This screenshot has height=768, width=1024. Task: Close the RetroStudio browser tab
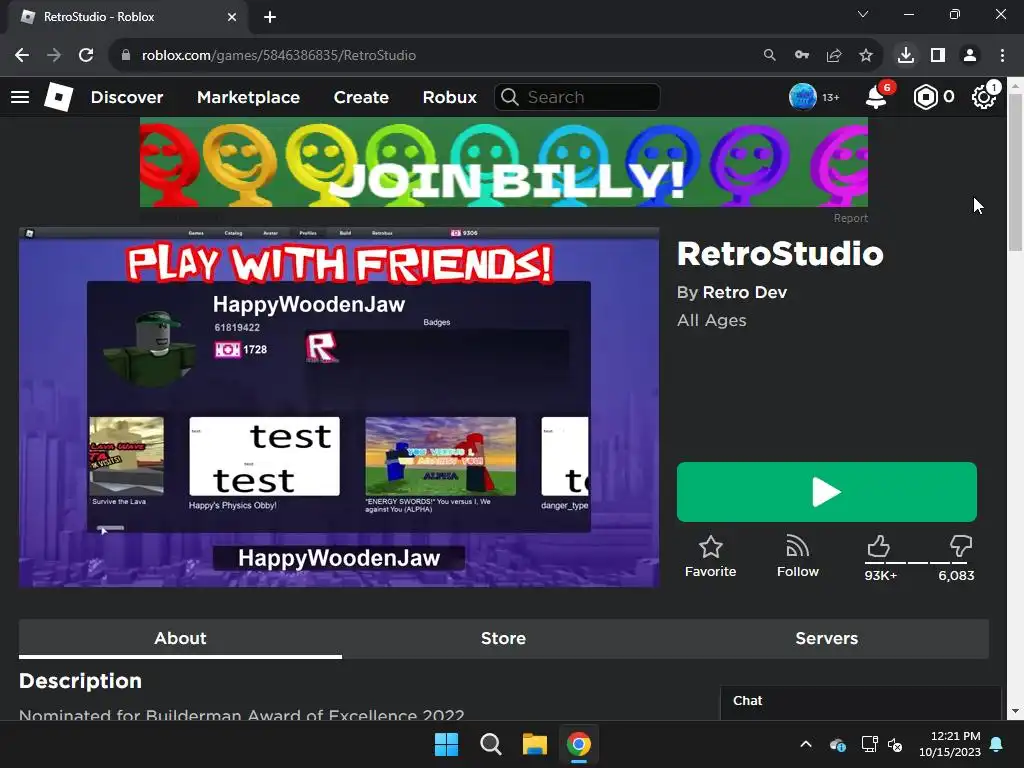tap(232, 17)
